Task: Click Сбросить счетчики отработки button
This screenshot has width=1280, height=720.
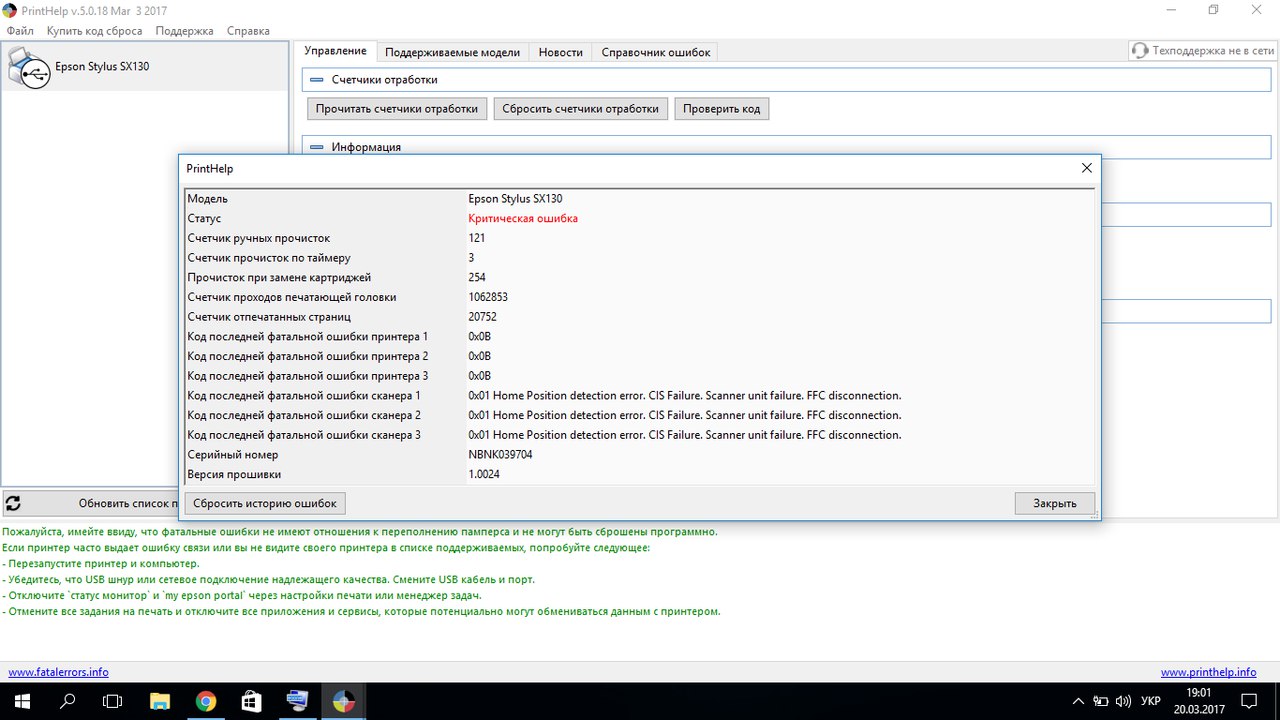Action: click(x=580, y=109)
